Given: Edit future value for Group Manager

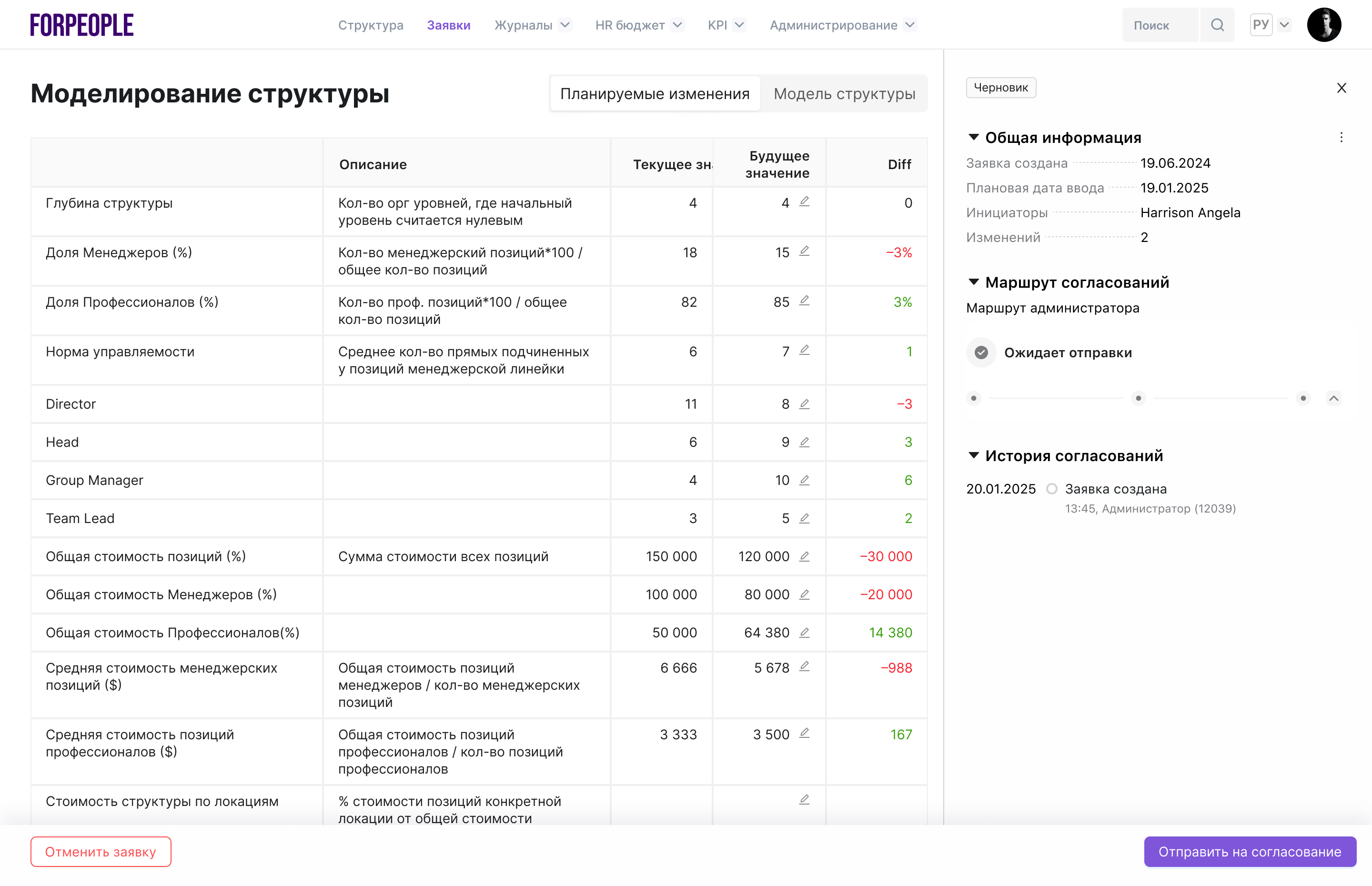Looking at the screenshot, I should (804, 480).
